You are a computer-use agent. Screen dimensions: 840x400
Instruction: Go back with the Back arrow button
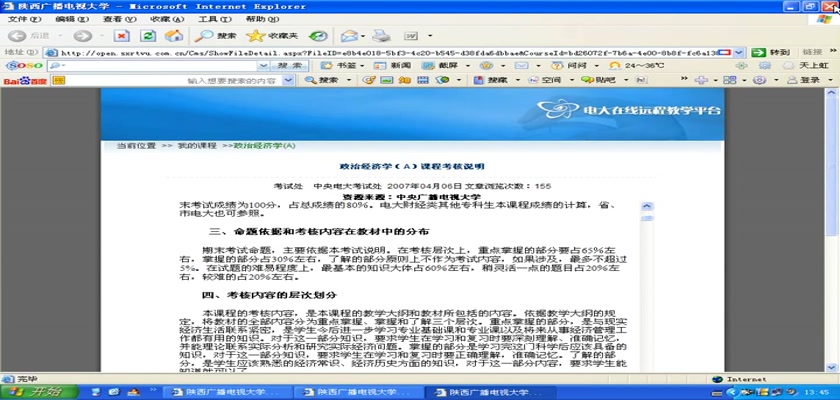pyautogui.click(x=17, y=36)
